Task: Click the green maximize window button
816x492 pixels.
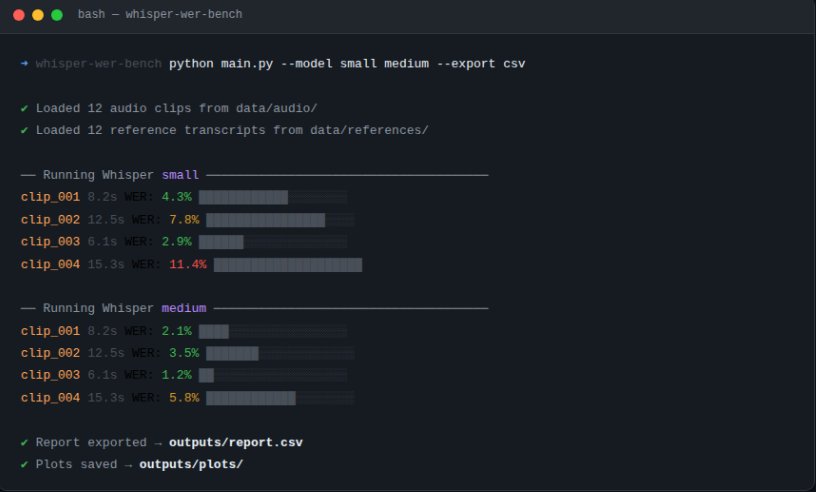Action: [57, 15]
